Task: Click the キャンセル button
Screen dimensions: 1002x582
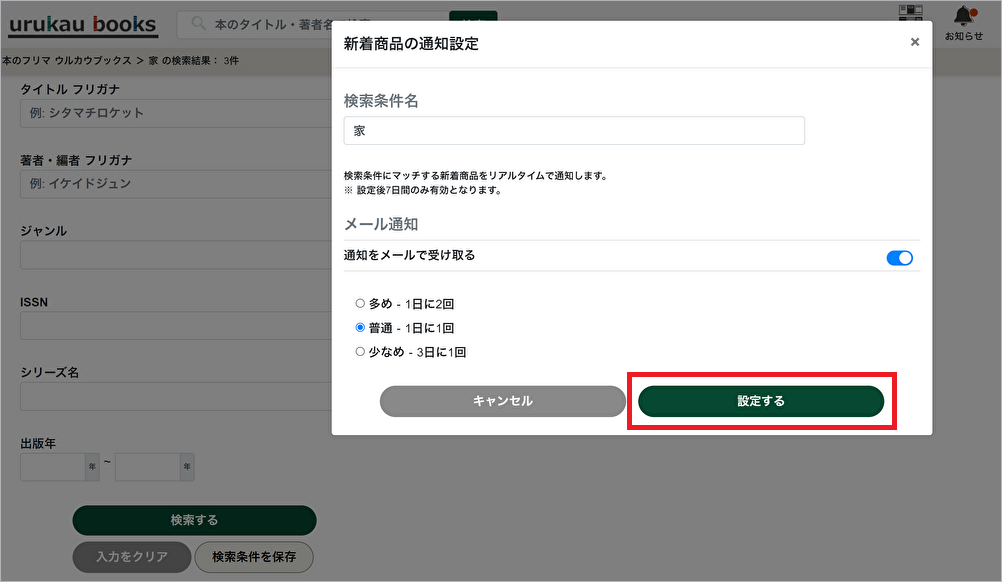Action: coord(502,401)
